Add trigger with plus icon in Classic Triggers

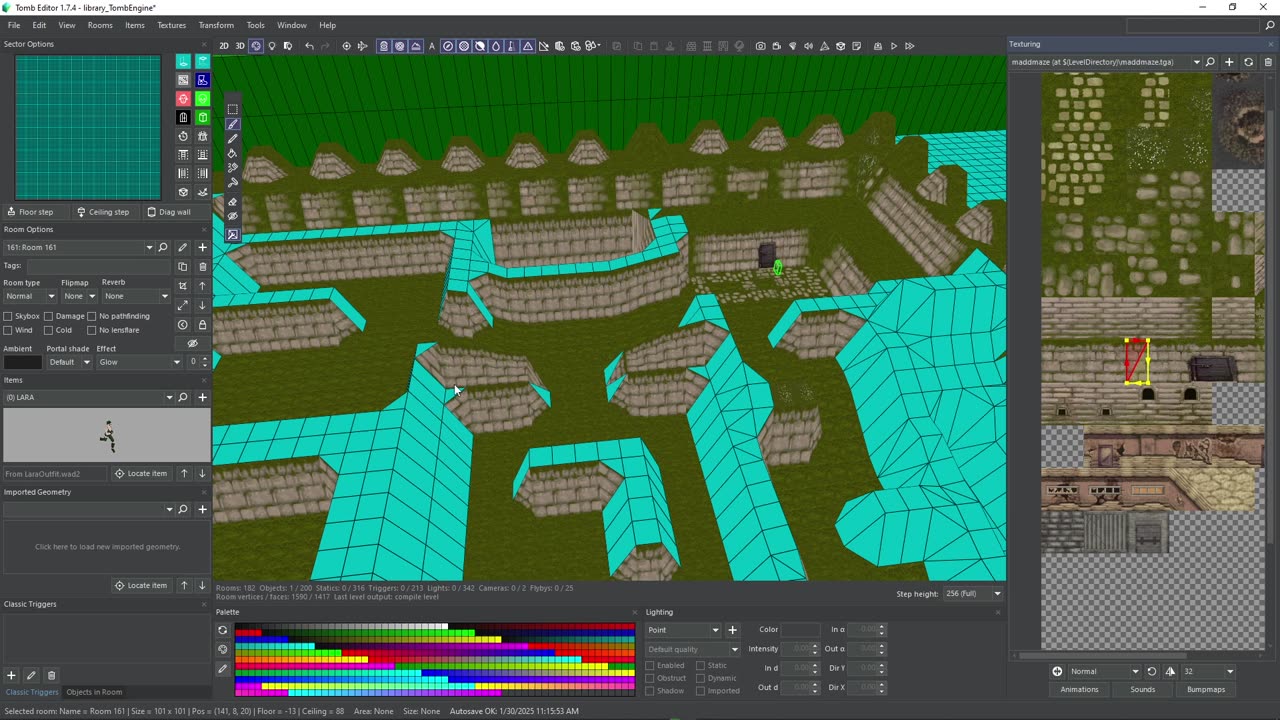pos(11,675)
